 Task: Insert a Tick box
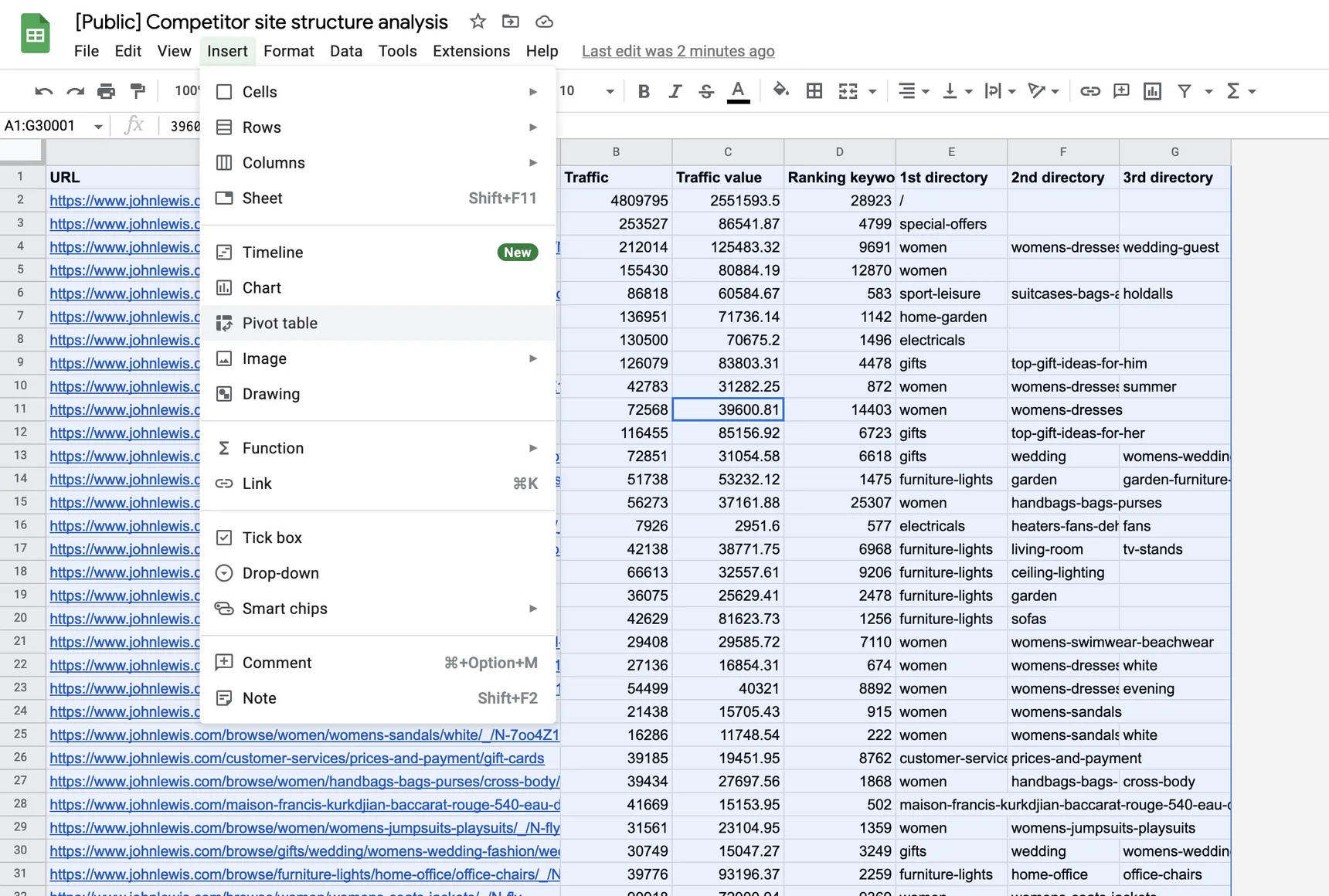378,538
